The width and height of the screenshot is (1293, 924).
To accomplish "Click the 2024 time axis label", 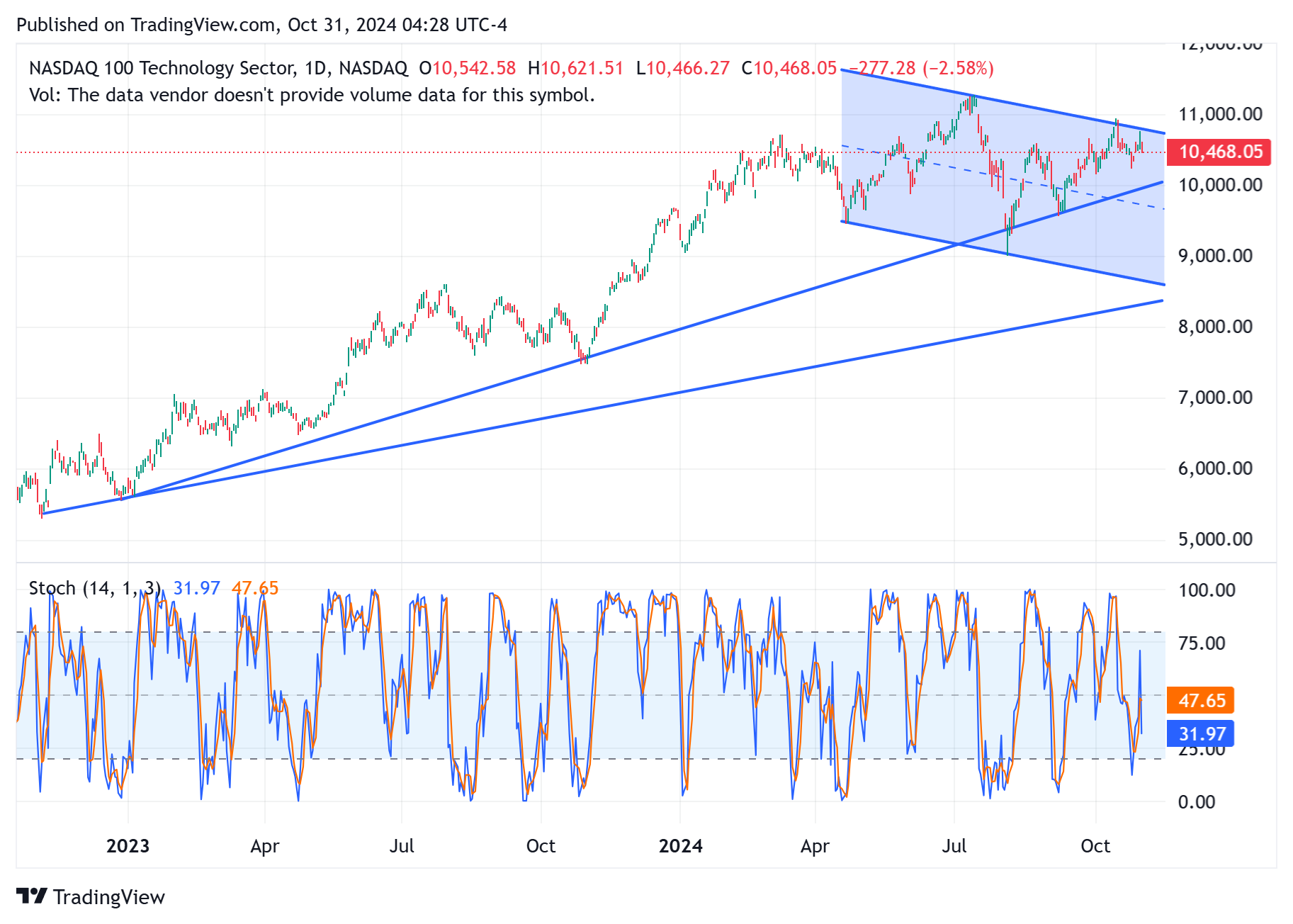I will (680, 846).
